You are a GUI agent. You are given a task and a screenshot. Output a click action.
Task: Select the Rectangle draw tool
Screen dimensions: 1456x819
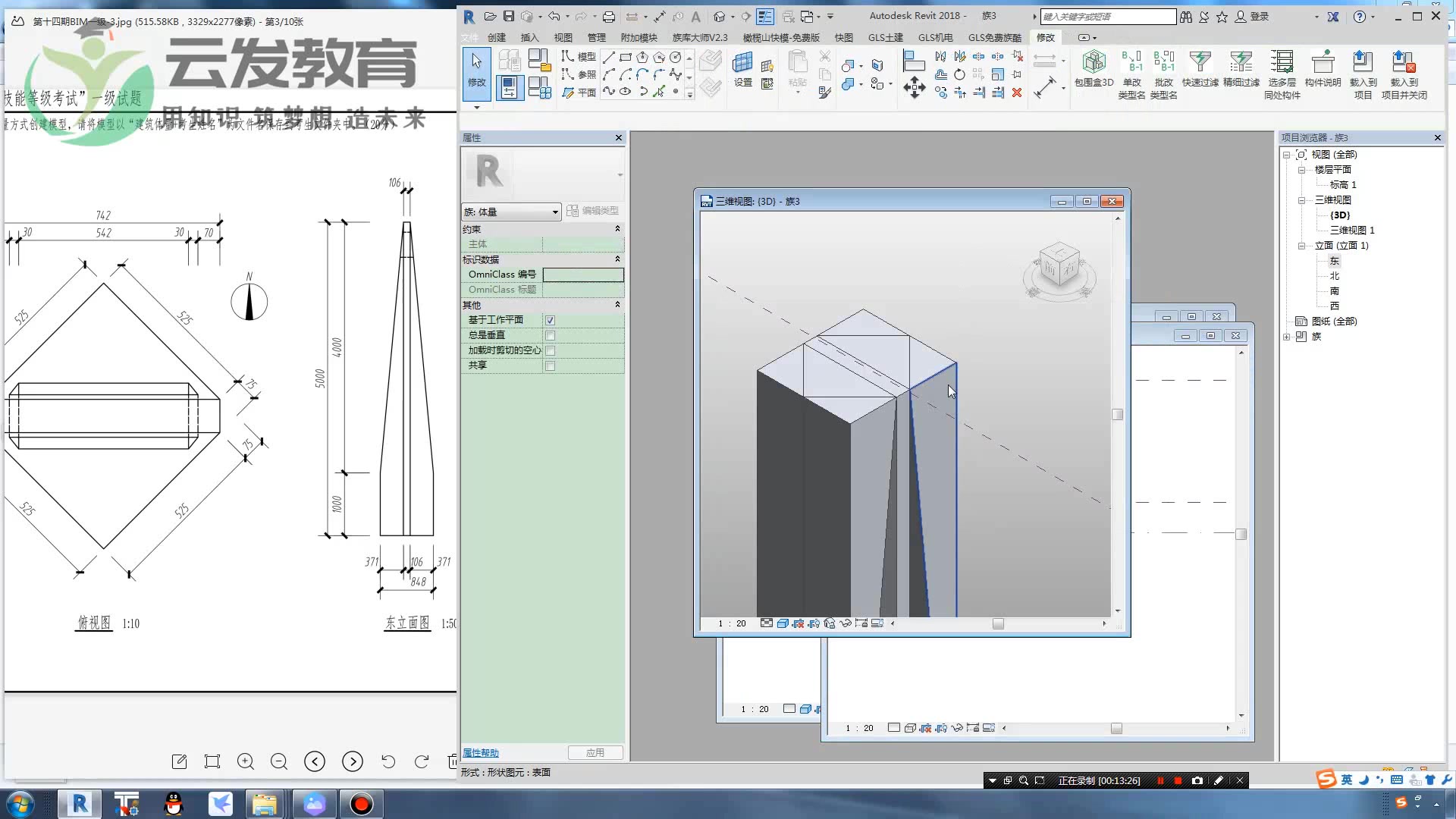coord(626,58)
